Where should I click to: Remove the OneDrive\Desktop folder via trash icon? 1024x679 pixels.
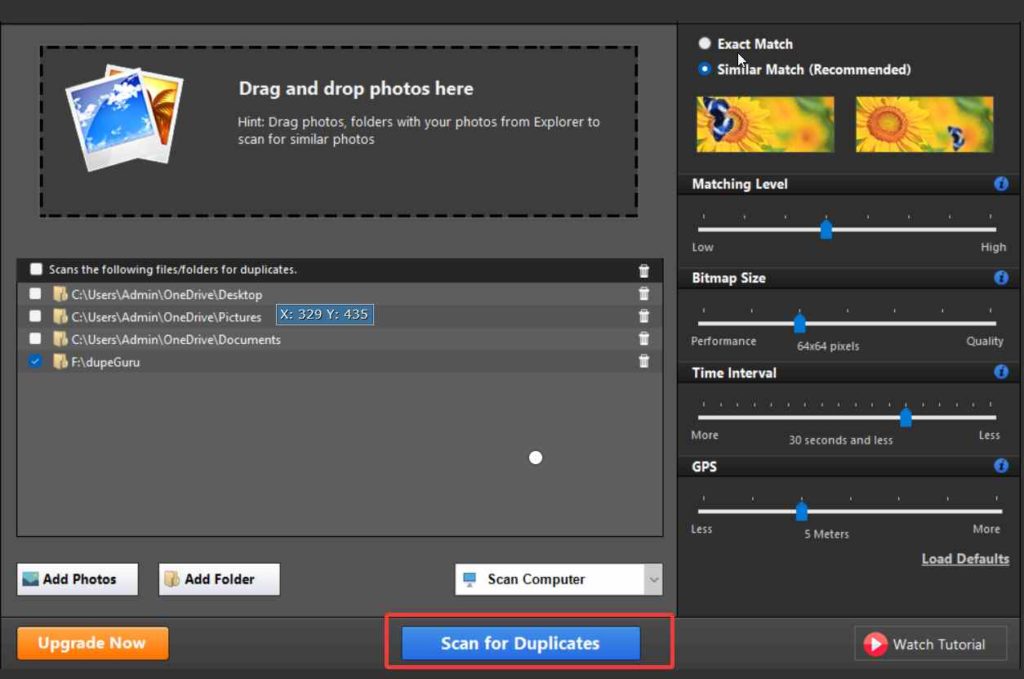pyautogui.click(x=643, y=294)
